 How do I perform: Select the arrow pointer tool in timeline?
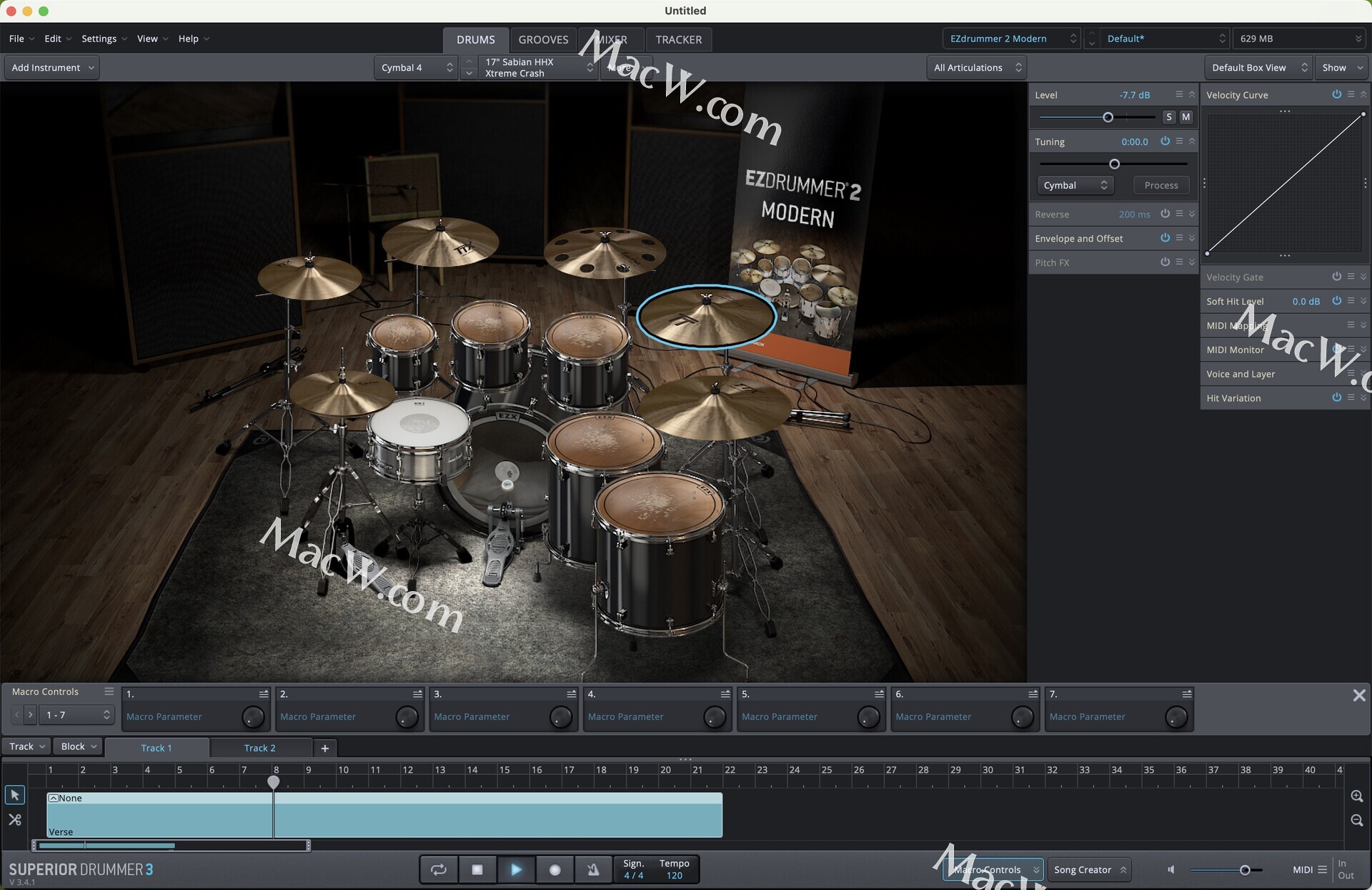14,795
